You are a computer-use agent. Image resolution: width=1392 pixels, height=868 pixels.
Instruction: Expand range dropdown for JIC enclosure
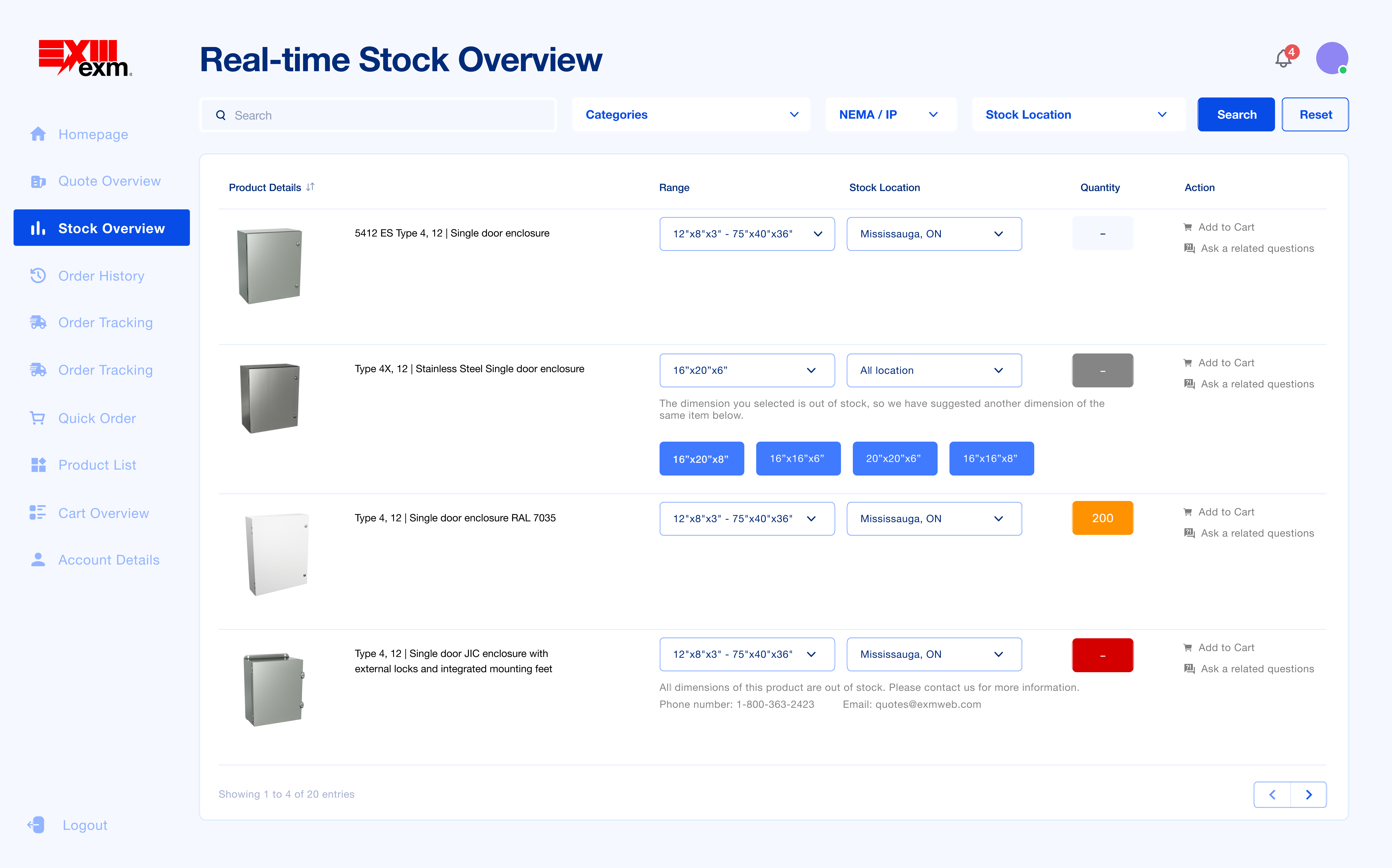pos(747,654)
